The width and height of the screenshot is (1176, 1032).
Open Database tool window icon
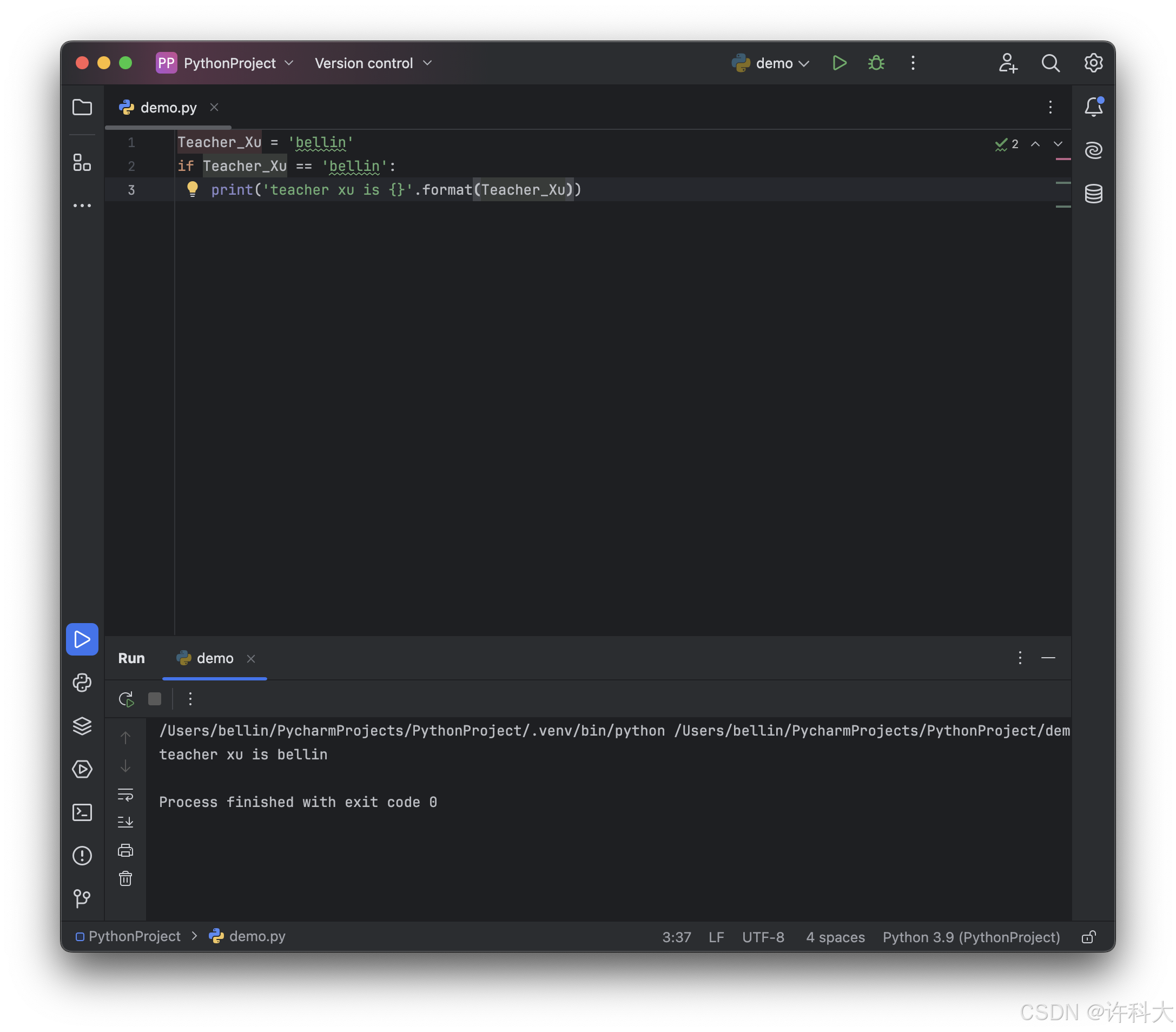click(1094, 194)
